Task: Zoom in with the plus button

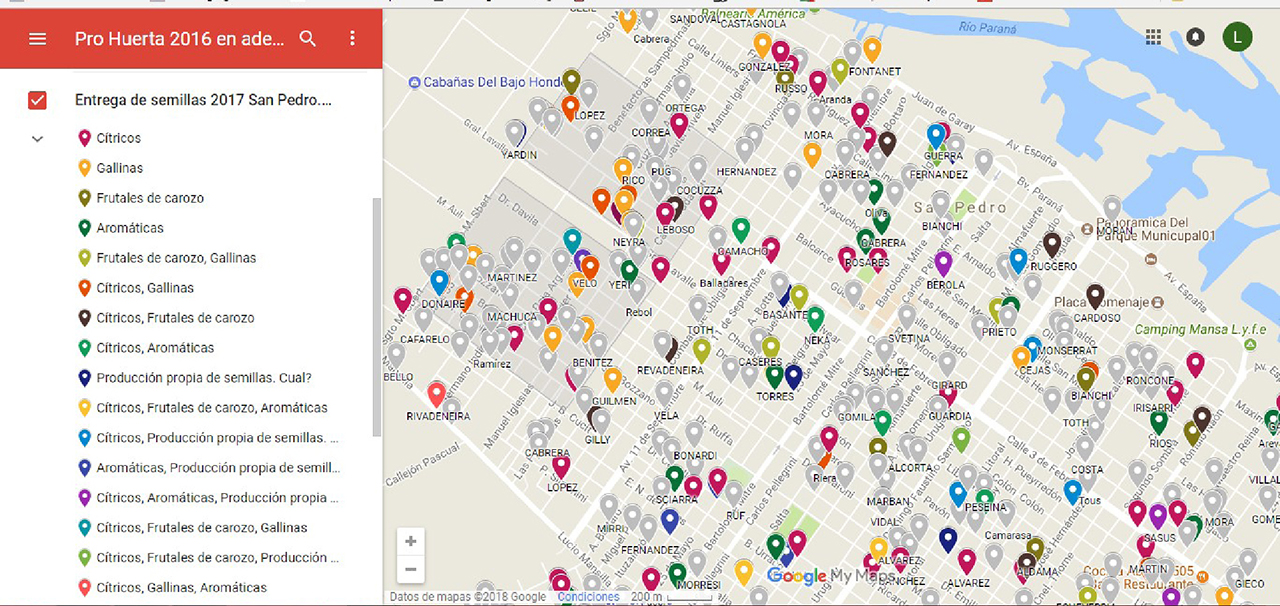Action: (x=411, y=542)
